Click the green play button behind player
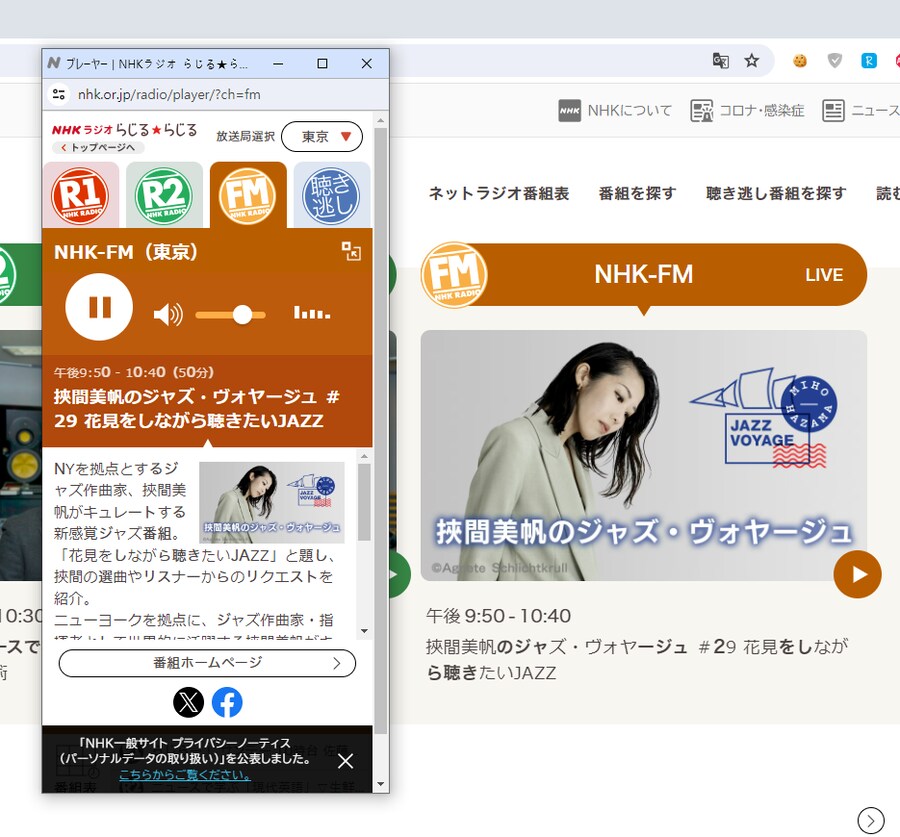This screenshot has height=837, width=900. click(x=398, y=574)
